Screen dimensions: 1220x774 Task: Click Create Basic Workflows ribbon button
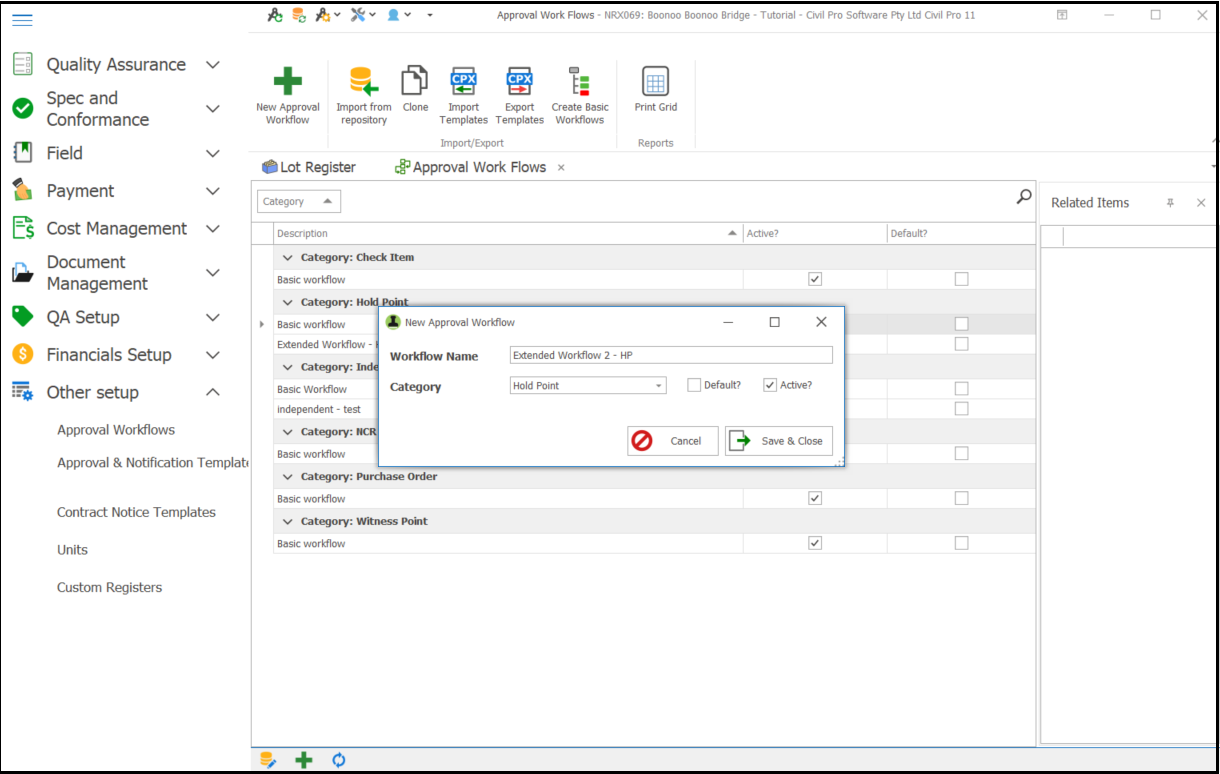580,96
